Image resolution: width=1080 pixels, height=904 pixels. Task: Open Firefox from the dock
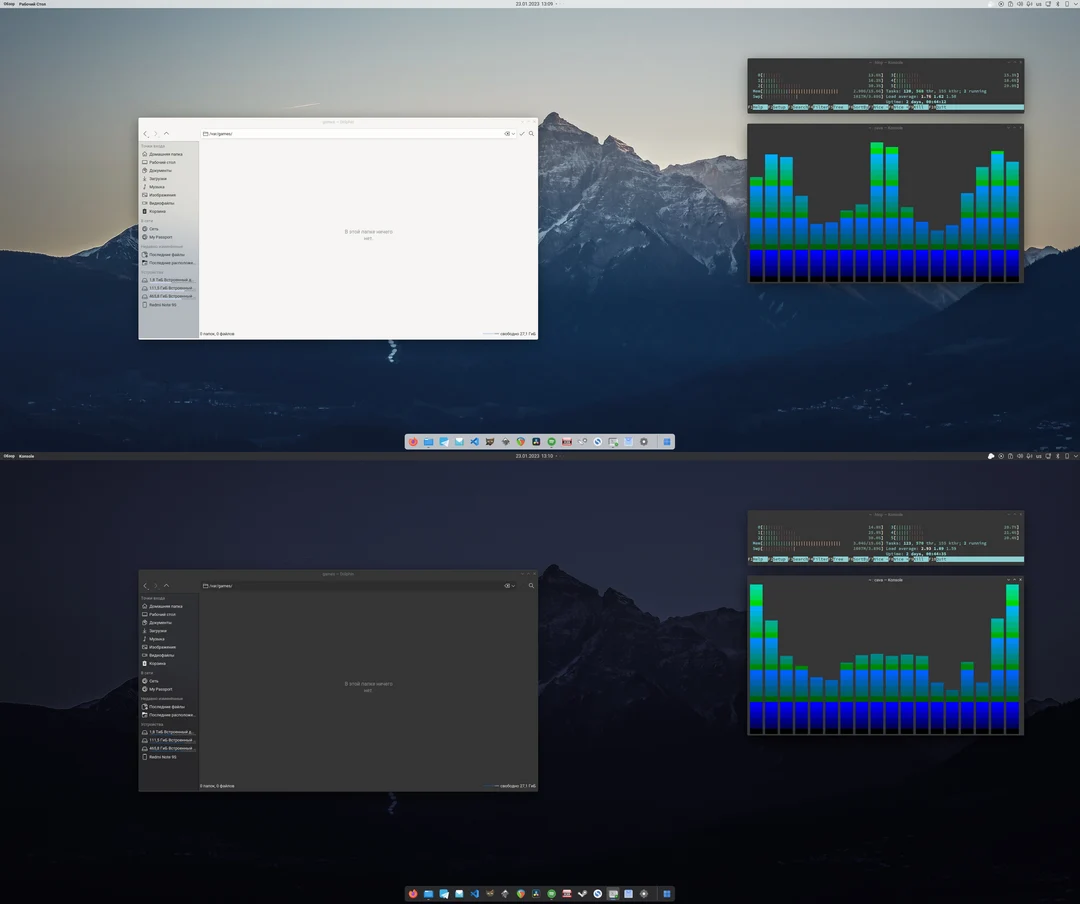412,441
